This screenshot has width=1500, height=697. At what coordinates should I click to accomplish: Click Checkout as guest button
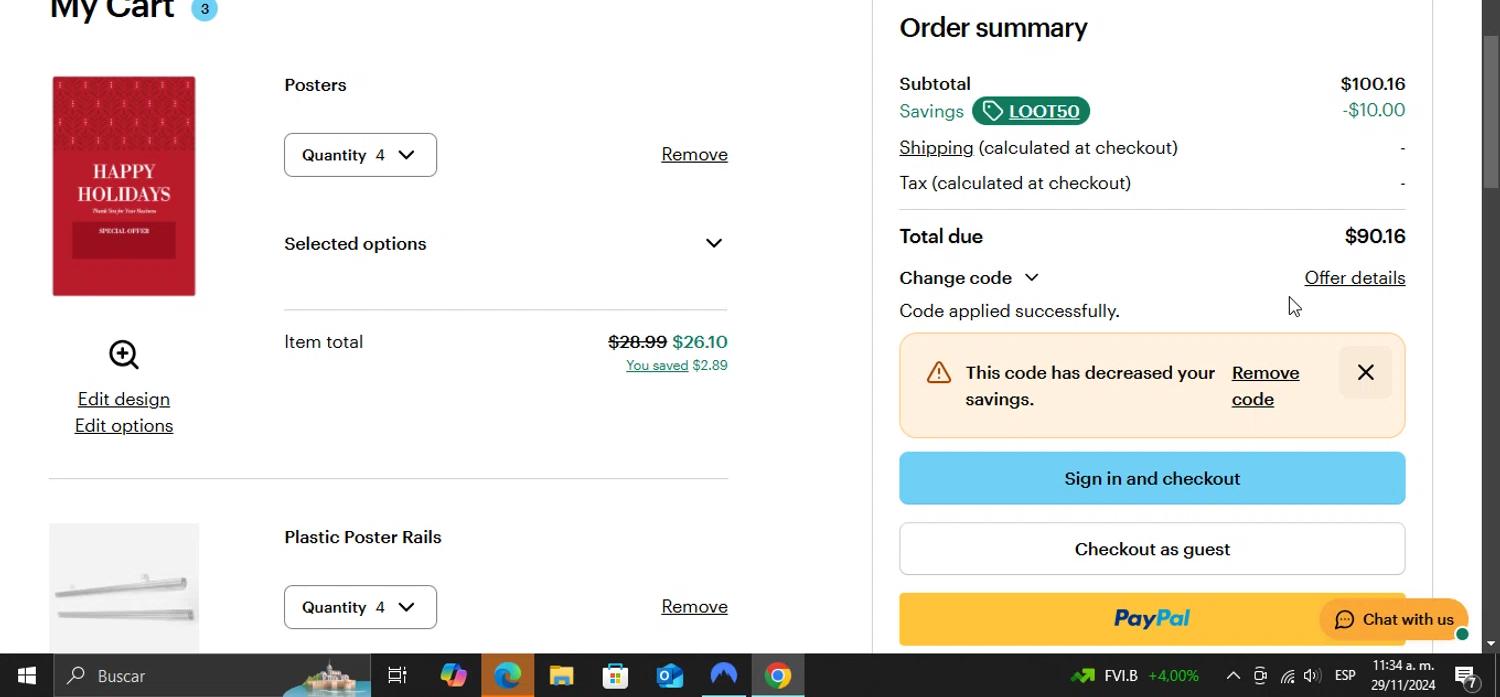pyautogui.click(x=1152, y=549)
